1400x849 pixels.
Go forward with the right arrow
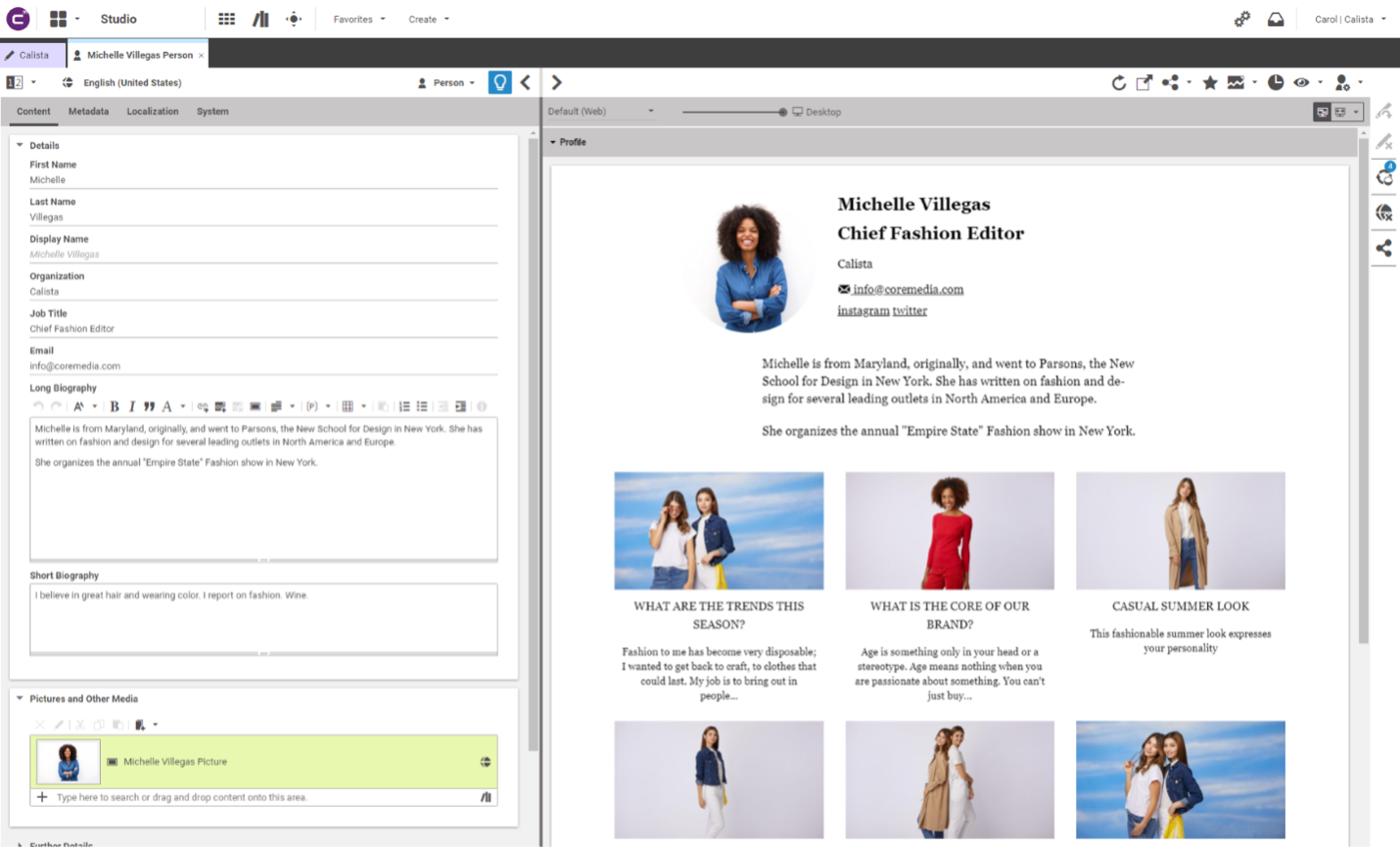pyautogui.click(x=557, y=82)
